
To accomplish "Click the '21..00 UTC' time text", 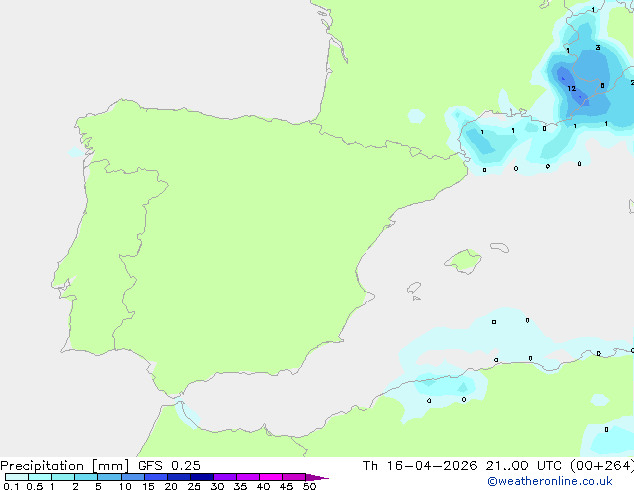I will 524,466.
